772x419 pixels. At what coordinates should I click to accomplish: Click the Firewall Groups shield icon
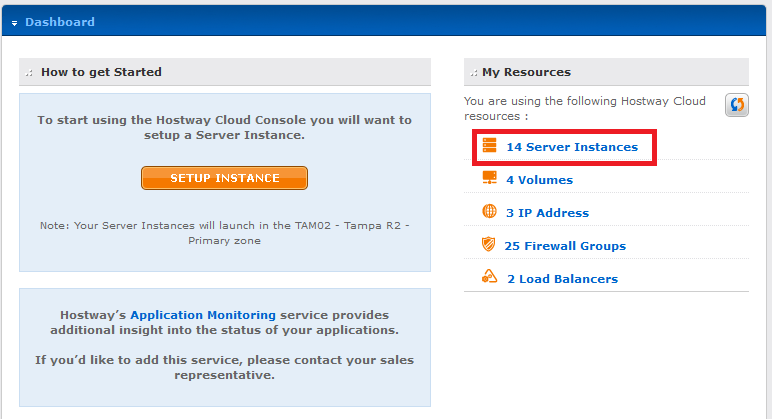click(x=488, y=244)
